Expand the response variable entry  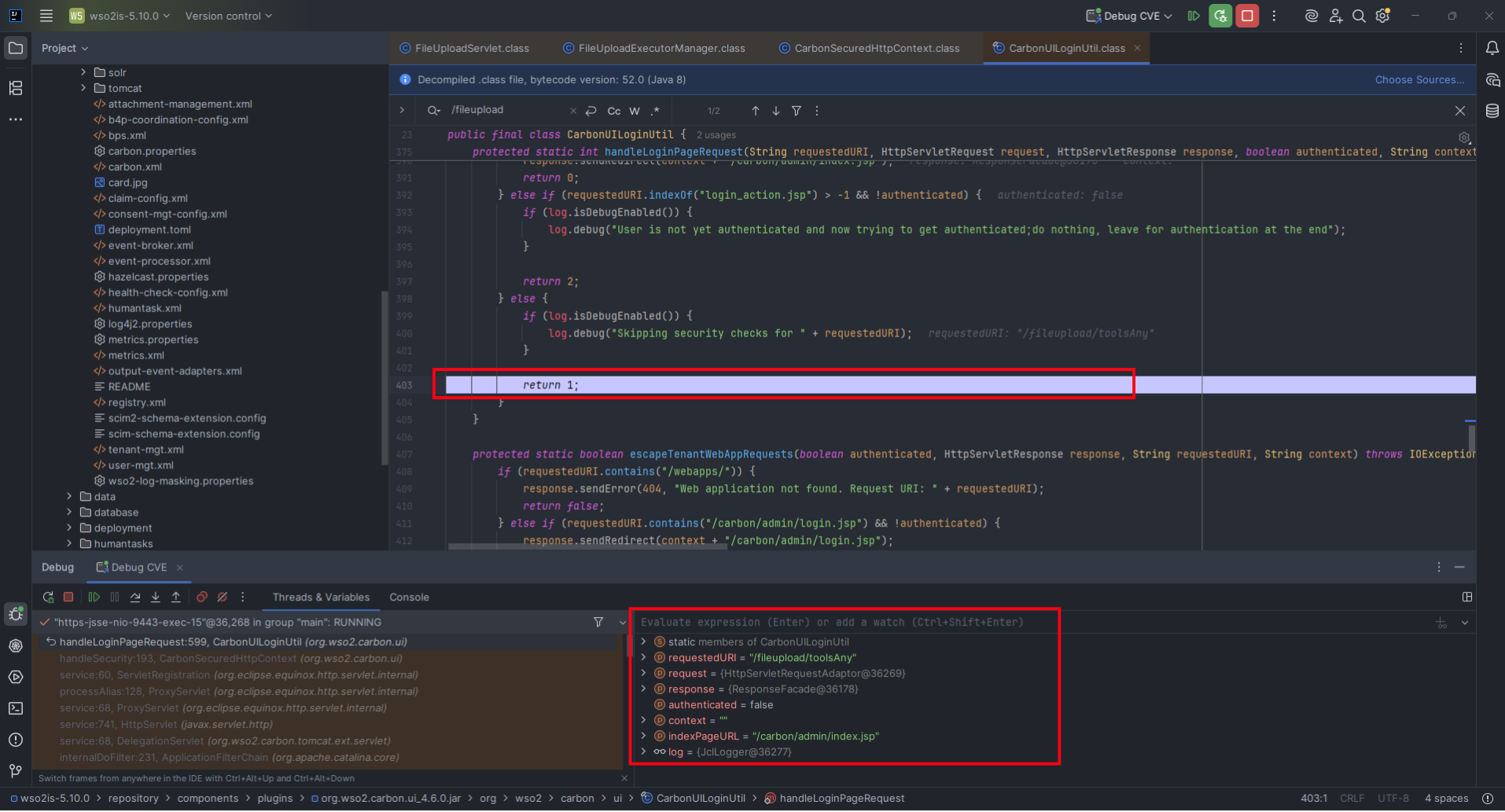[x=644, y=689]
